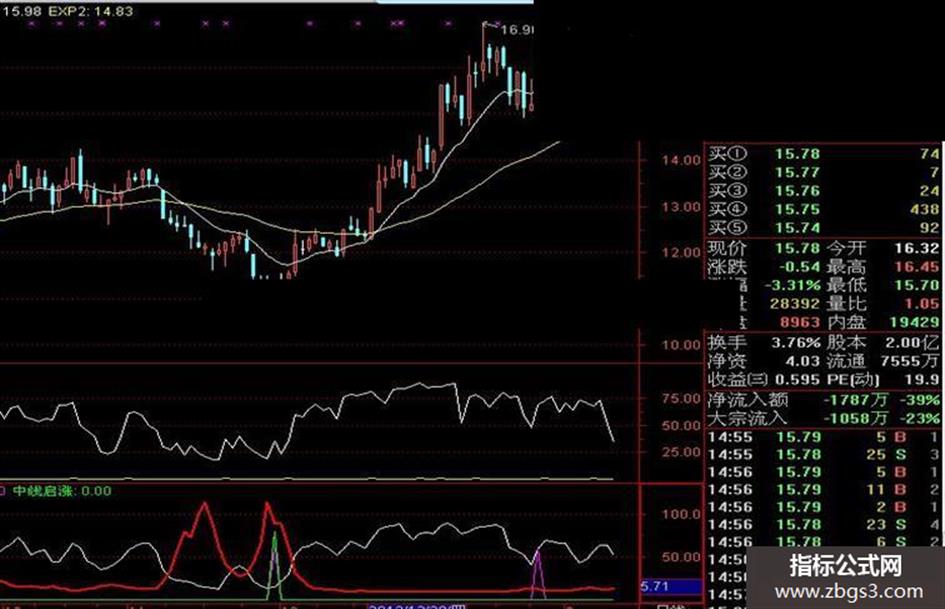Click the 买③ bid price 15.76
The height and width of the screenshot is (609, 945).
797,191
